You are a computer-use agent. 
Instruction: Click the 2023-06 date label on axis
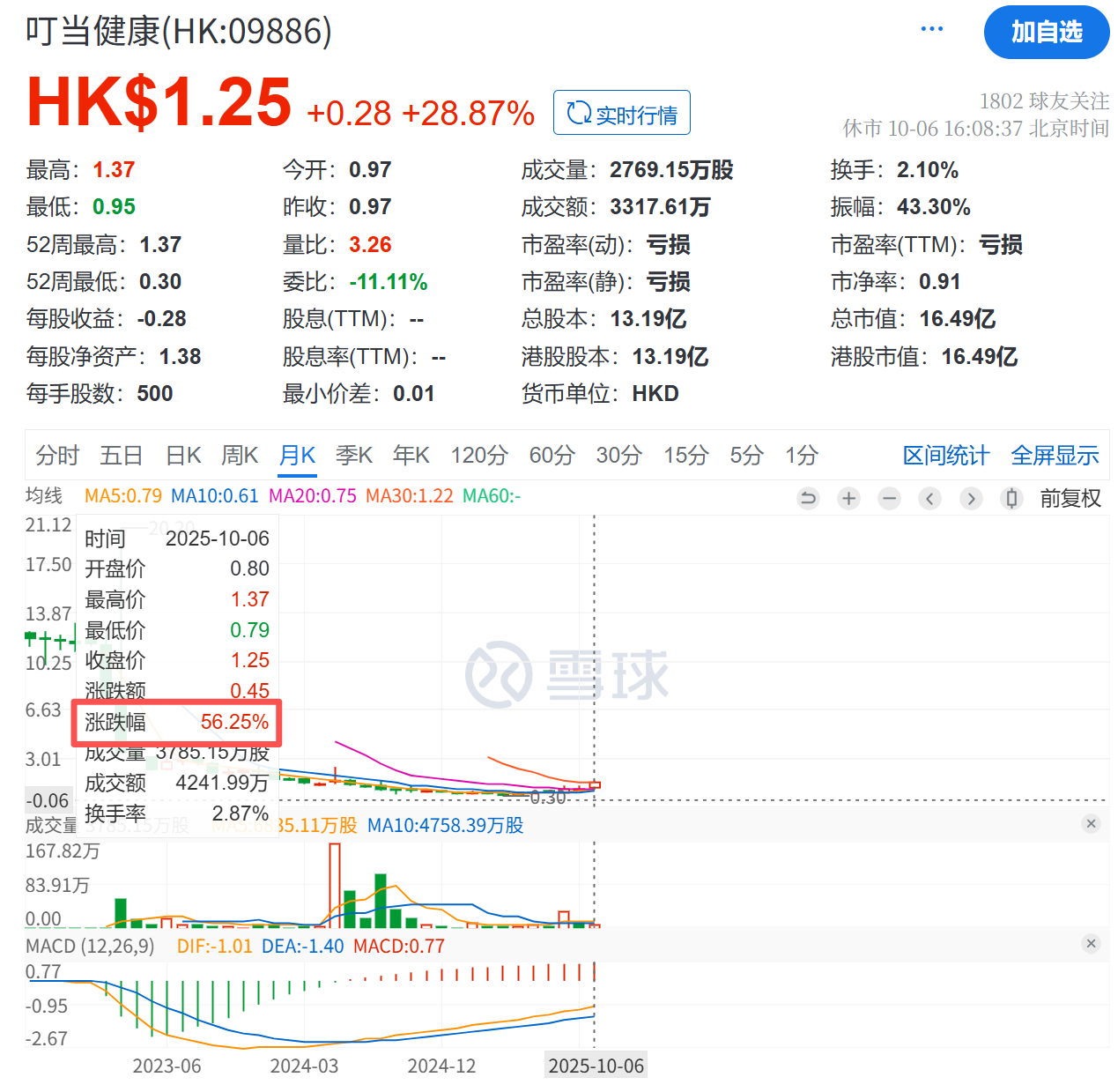pyautogui.click(x=167, y=1066)
